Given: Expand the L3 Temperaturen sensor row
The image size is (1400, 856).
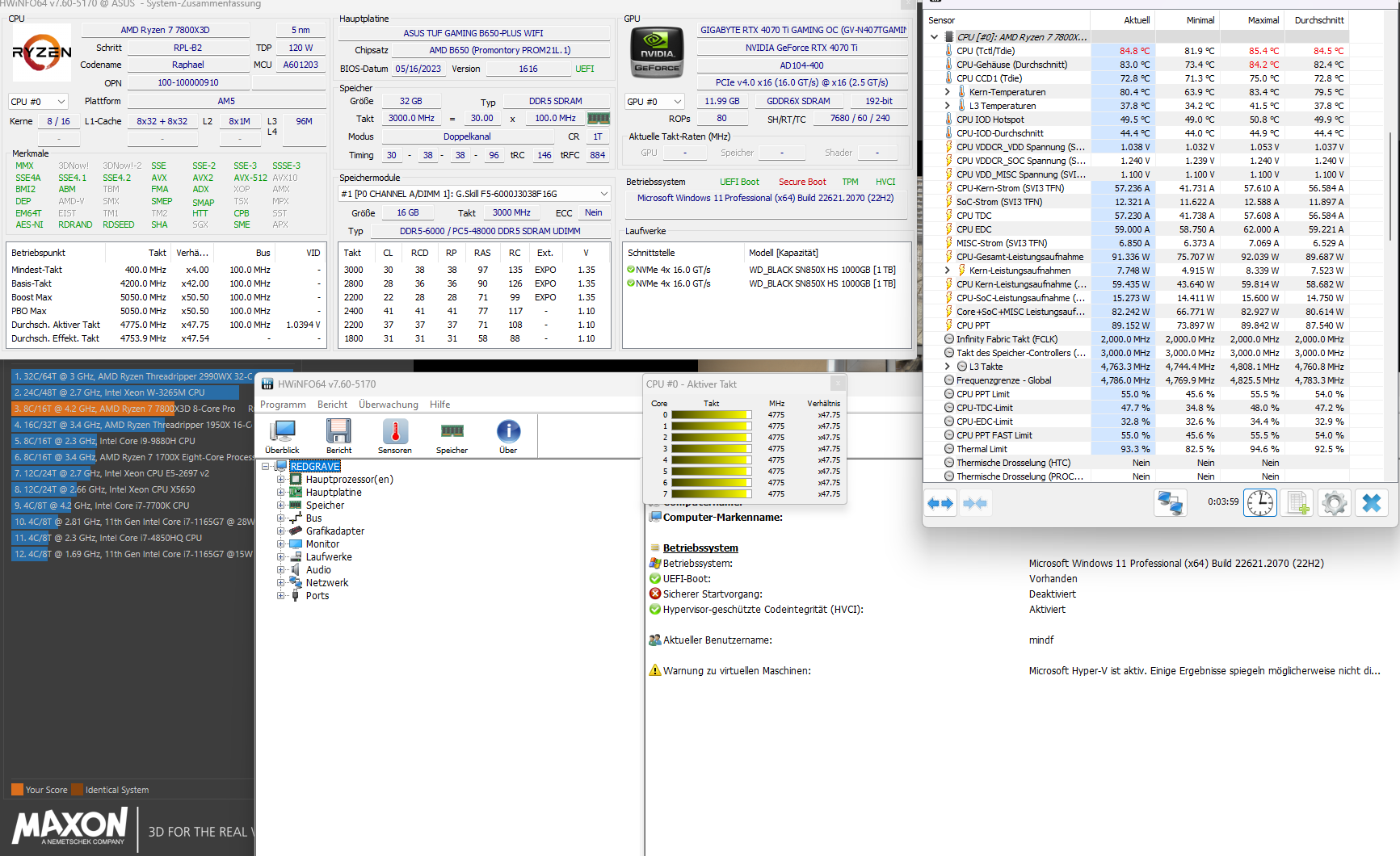Looking at the screenshot, I should point(948,106).
